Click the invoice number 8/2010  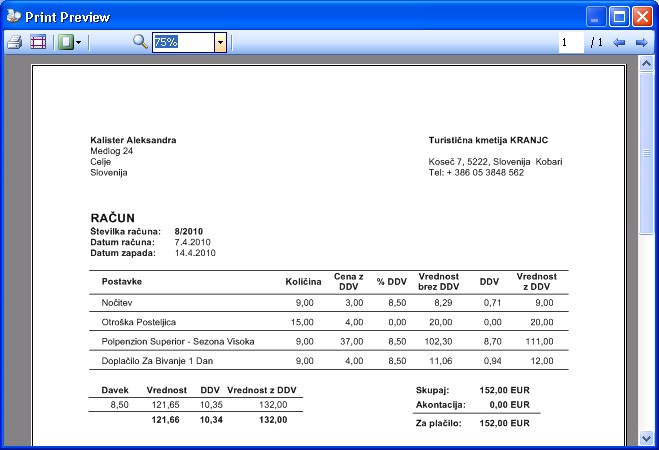click(x=189, y=232)
